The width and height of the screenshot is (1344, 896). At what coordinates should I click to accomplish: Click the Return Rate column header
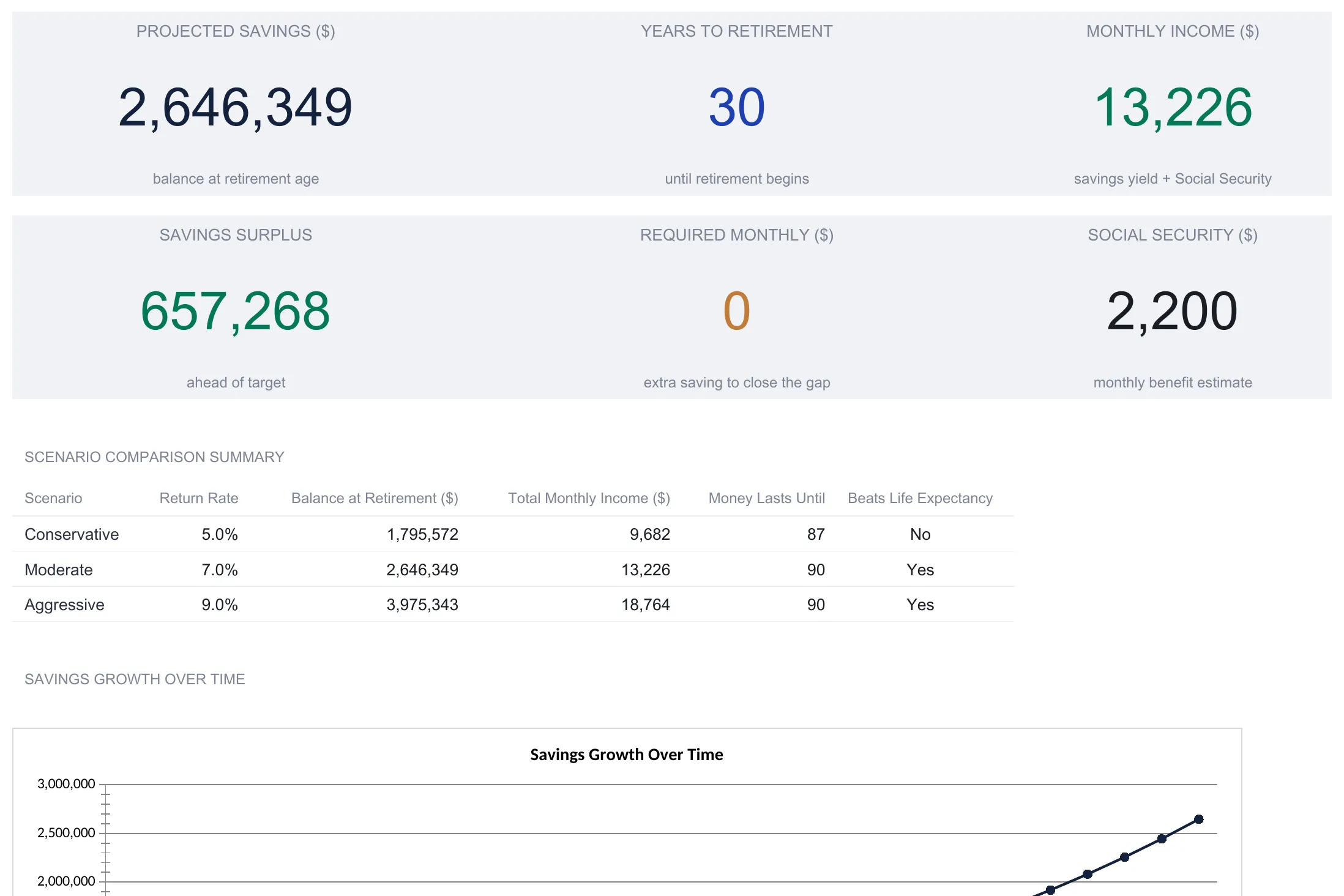coord(199,498)
